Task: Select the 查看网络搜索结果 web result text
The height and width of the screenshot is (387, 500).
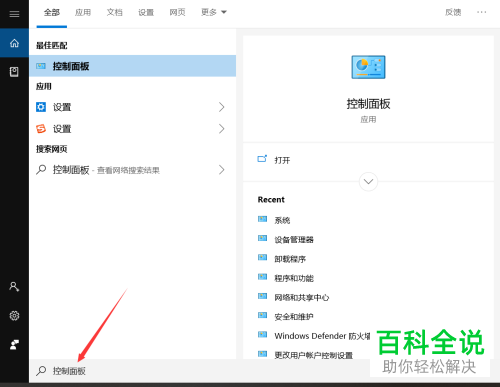Action: pyautogui.click(x=128, y=171)
